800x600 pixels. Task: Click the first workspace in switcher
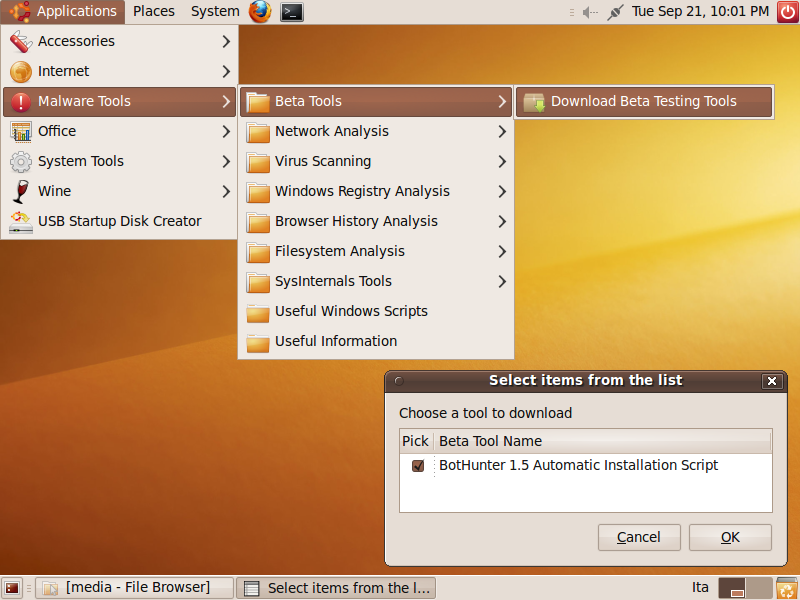[x=732, y=588]
